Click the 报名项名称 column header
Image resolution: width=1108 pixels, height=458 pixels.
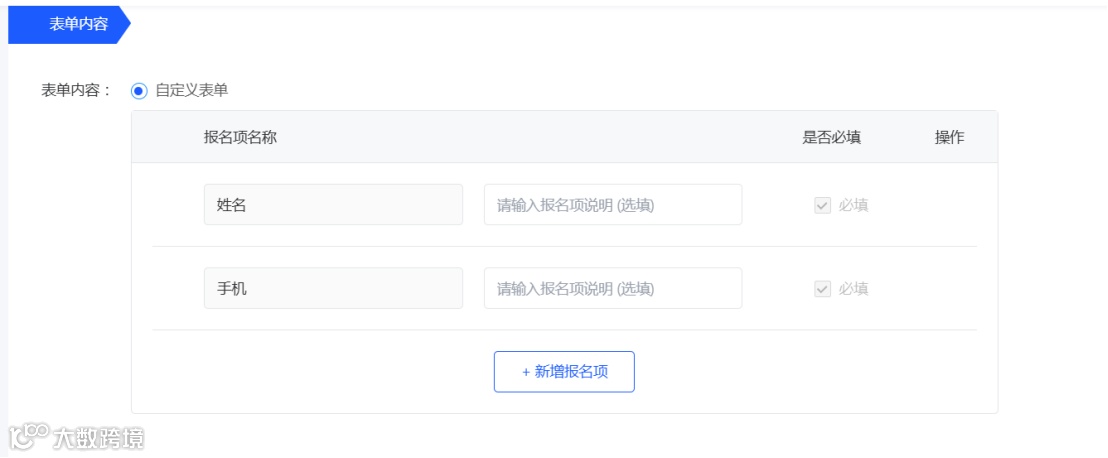pos(240,137)
